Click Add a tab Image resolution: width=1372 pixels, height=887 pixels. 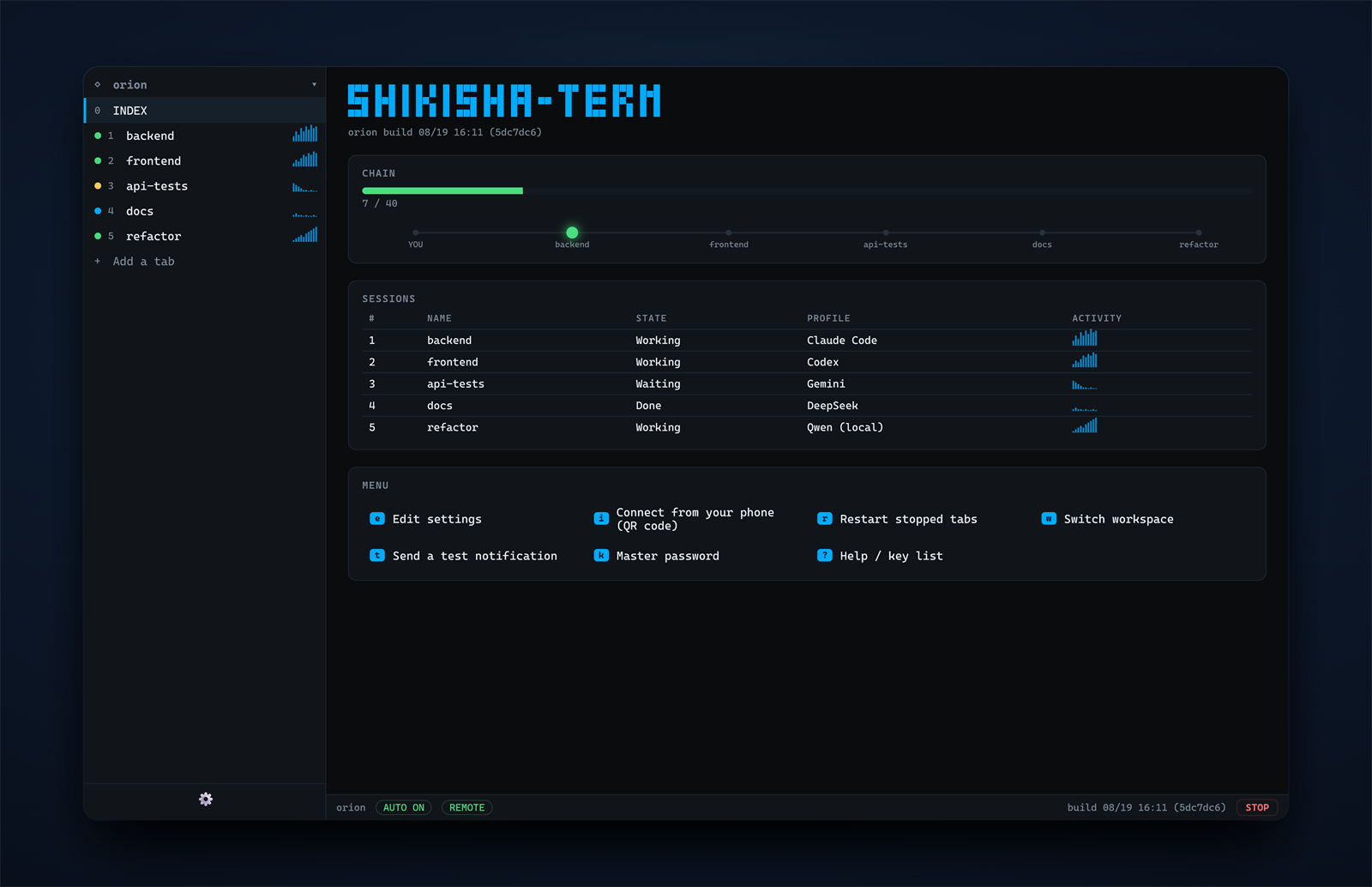click(x=143, y=261)
